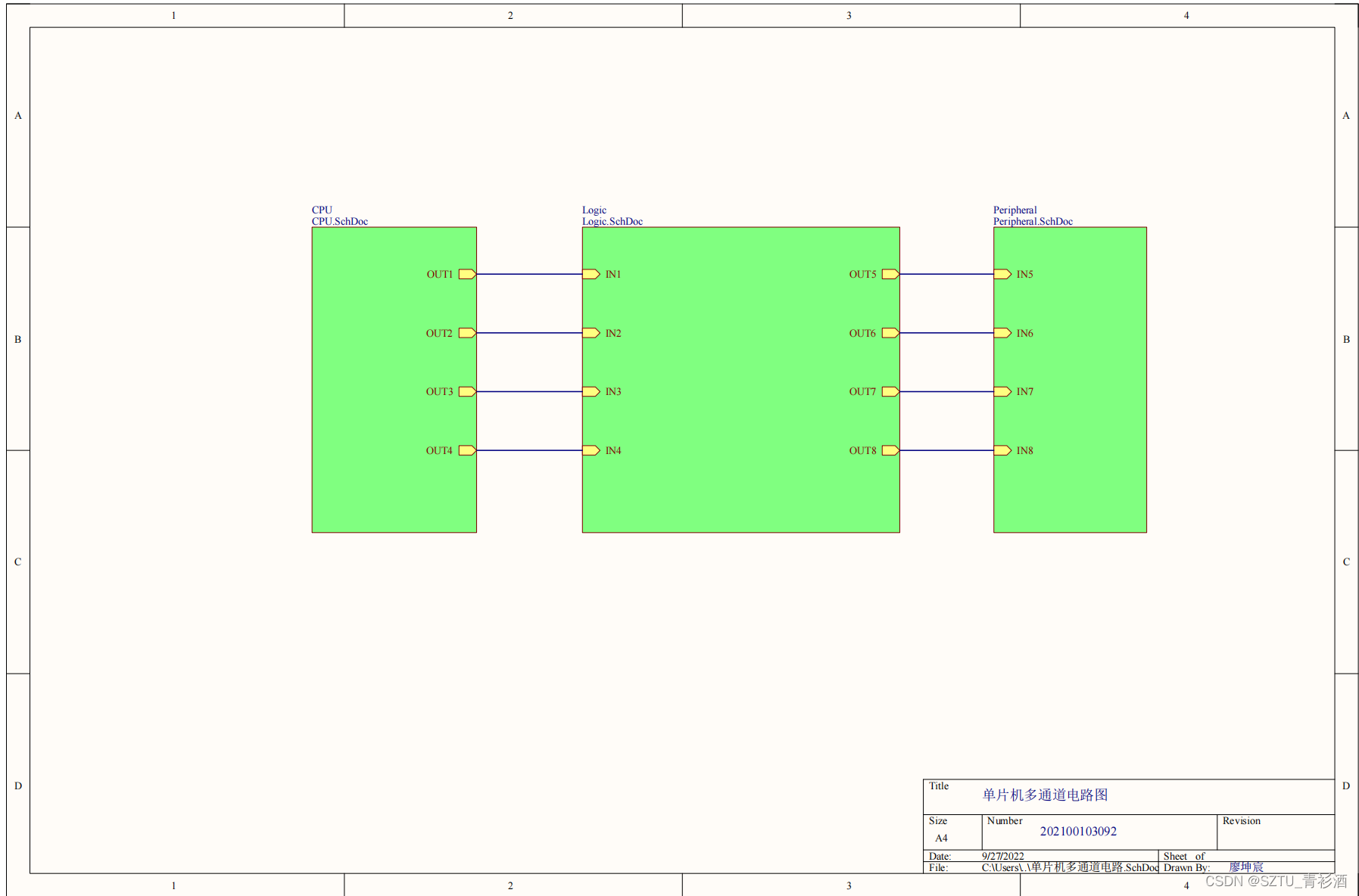Click the OUT4 port arrow on CPU block
Screen dimensions: 1359x896
467,450
